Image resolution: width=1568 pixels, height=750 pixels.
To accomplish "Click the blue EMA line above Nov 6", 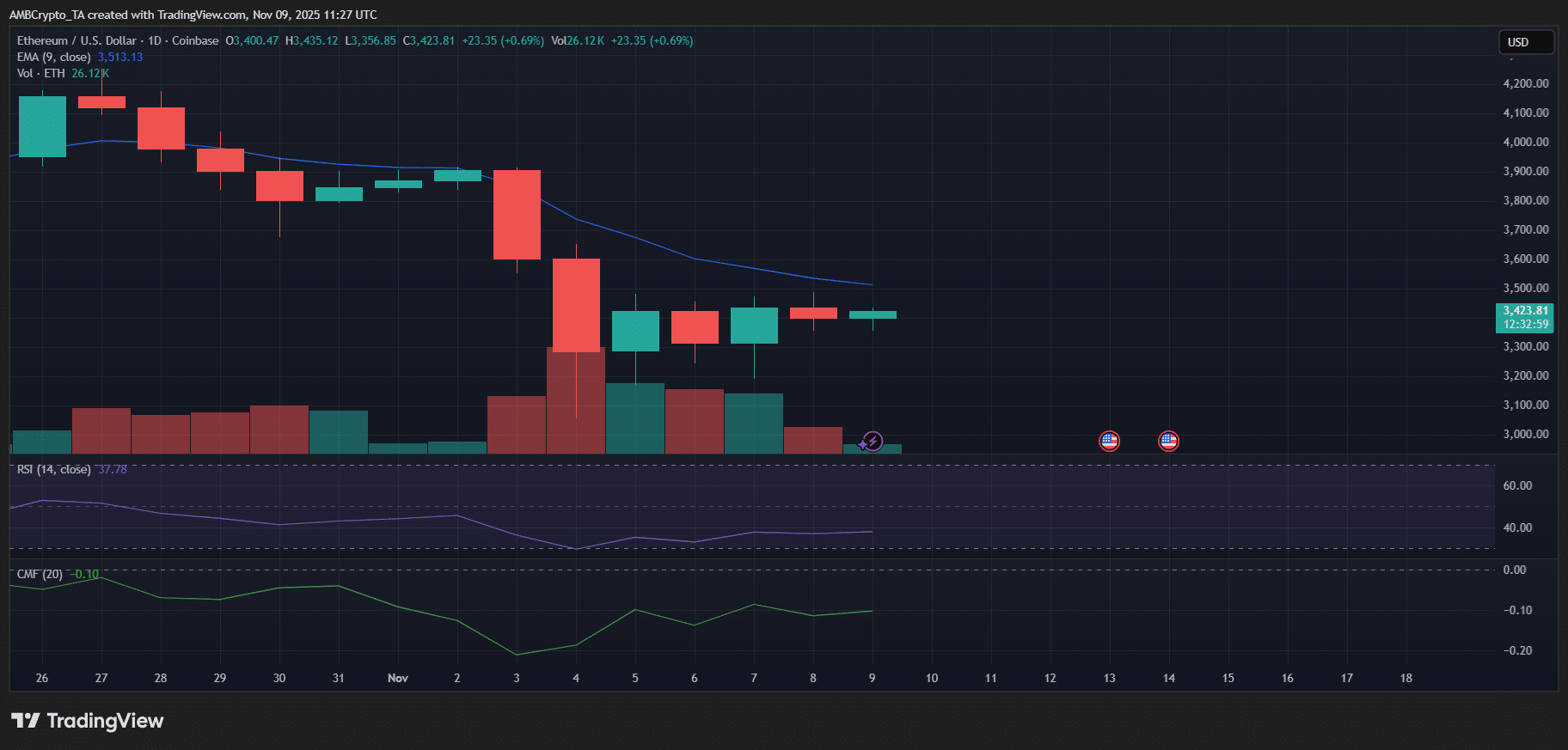I will [695, 258].
